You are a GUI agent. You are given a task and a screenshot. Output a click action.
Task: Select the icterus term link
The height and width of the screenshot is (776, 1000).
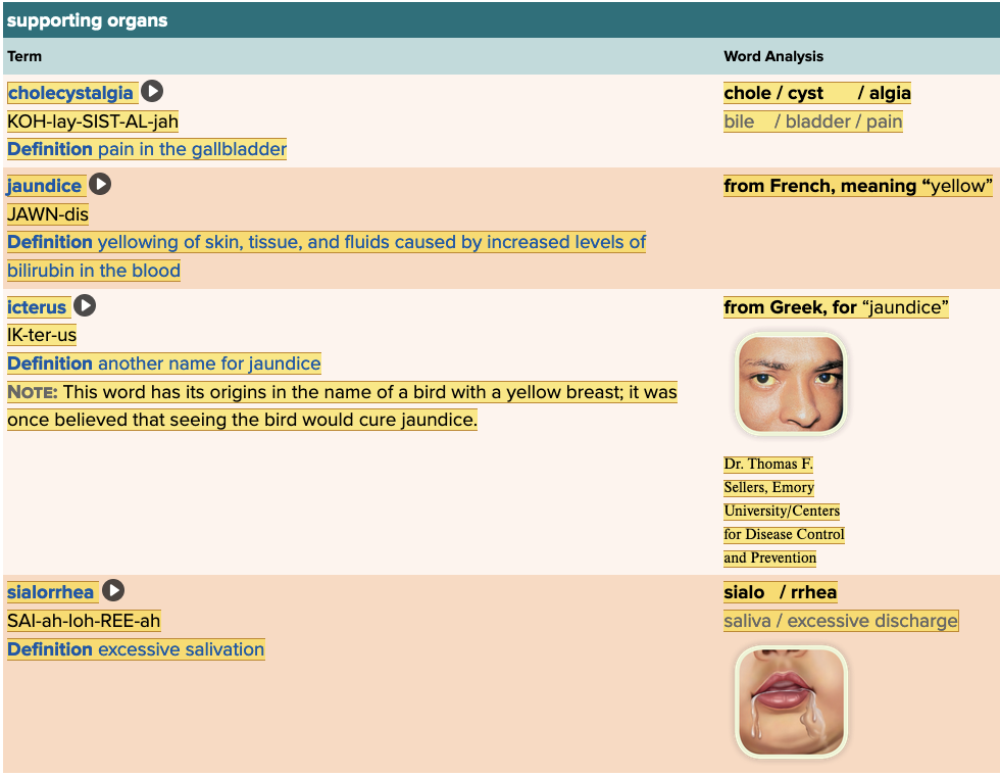[x=37, y=307]
